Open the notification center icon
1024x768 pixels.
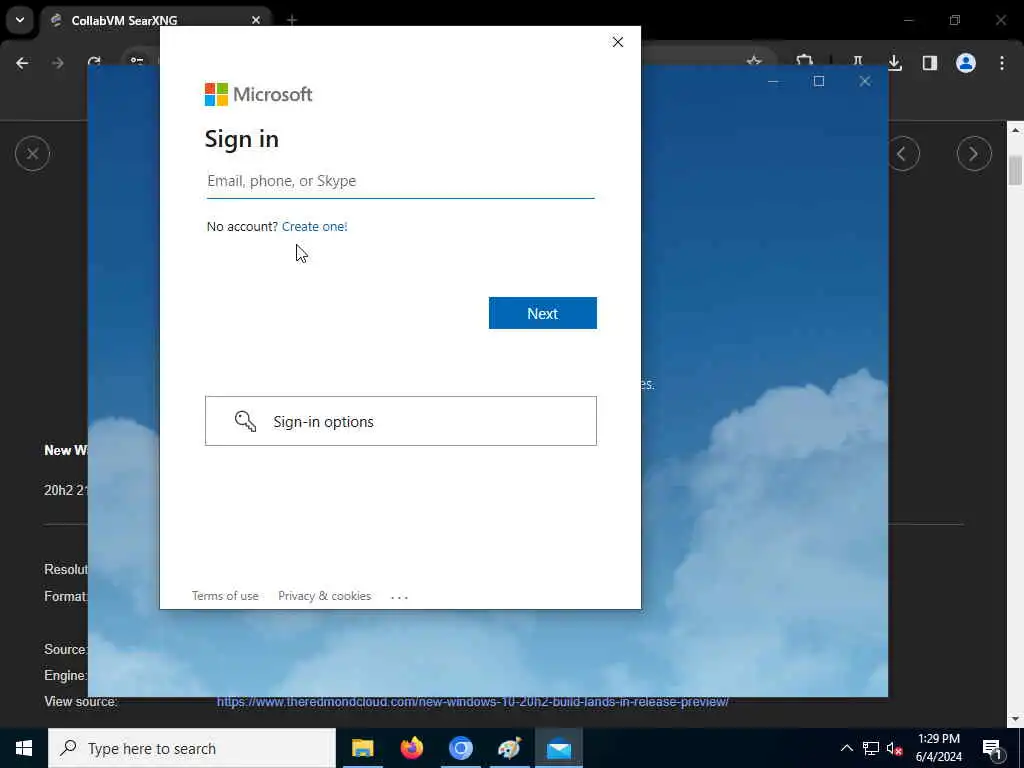(x=993, y=748)
